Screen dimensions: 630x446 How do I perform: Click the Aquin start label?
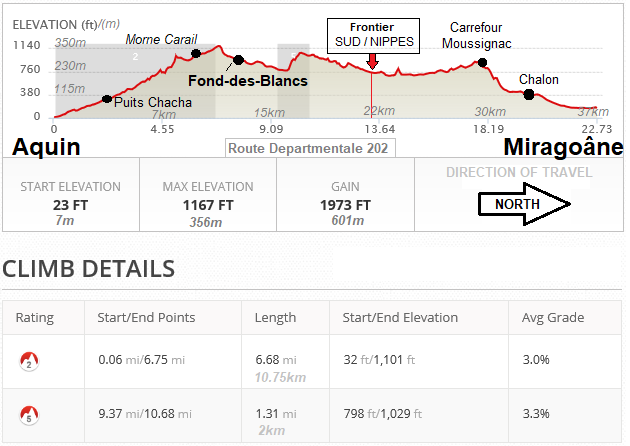(x=46, y=148)
